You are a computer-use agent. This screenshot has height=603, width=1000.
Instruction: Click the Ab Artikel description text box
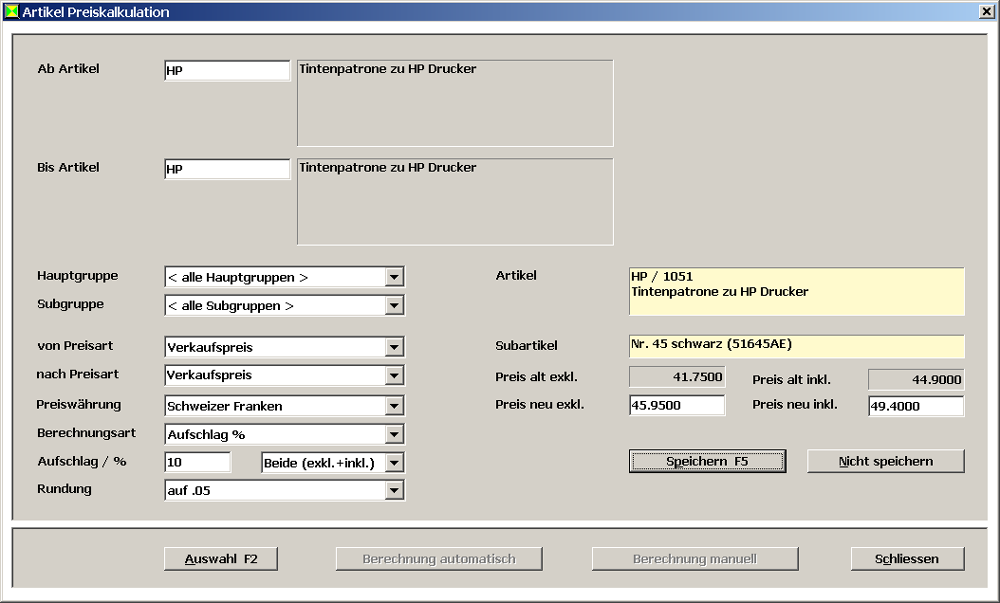tap(455, 103)
